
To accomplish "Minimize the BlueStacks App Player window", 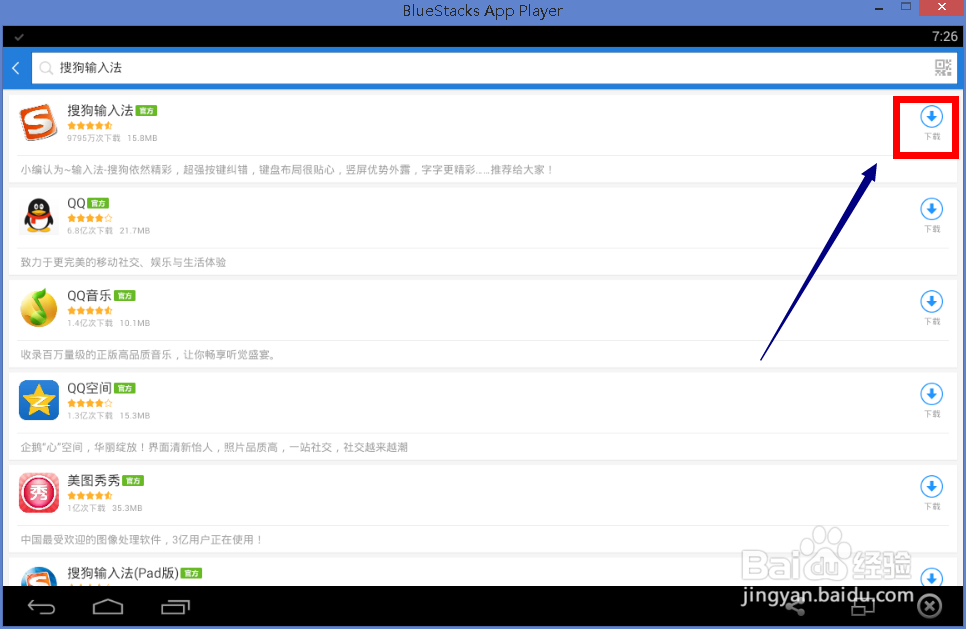I will 879,9.
